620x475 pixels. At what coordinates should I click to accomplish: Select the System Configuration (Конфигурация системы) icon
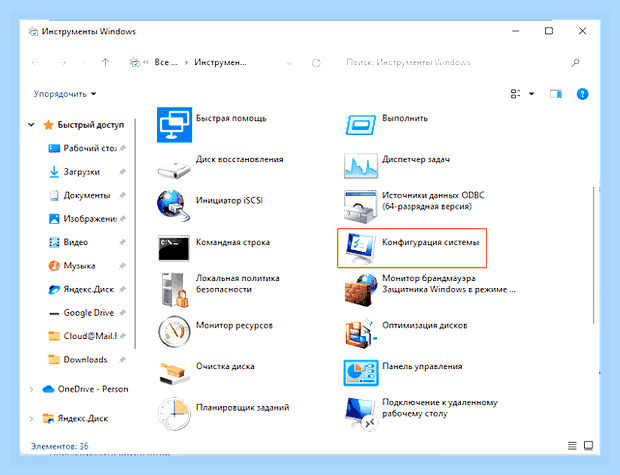tap(360, 248)
